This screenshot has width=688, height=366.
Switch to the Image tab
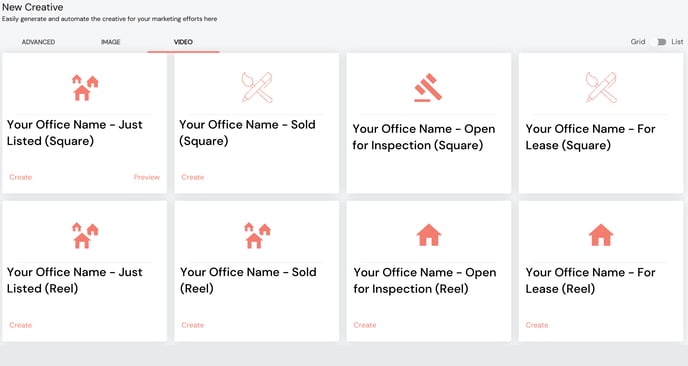[111, 42]
